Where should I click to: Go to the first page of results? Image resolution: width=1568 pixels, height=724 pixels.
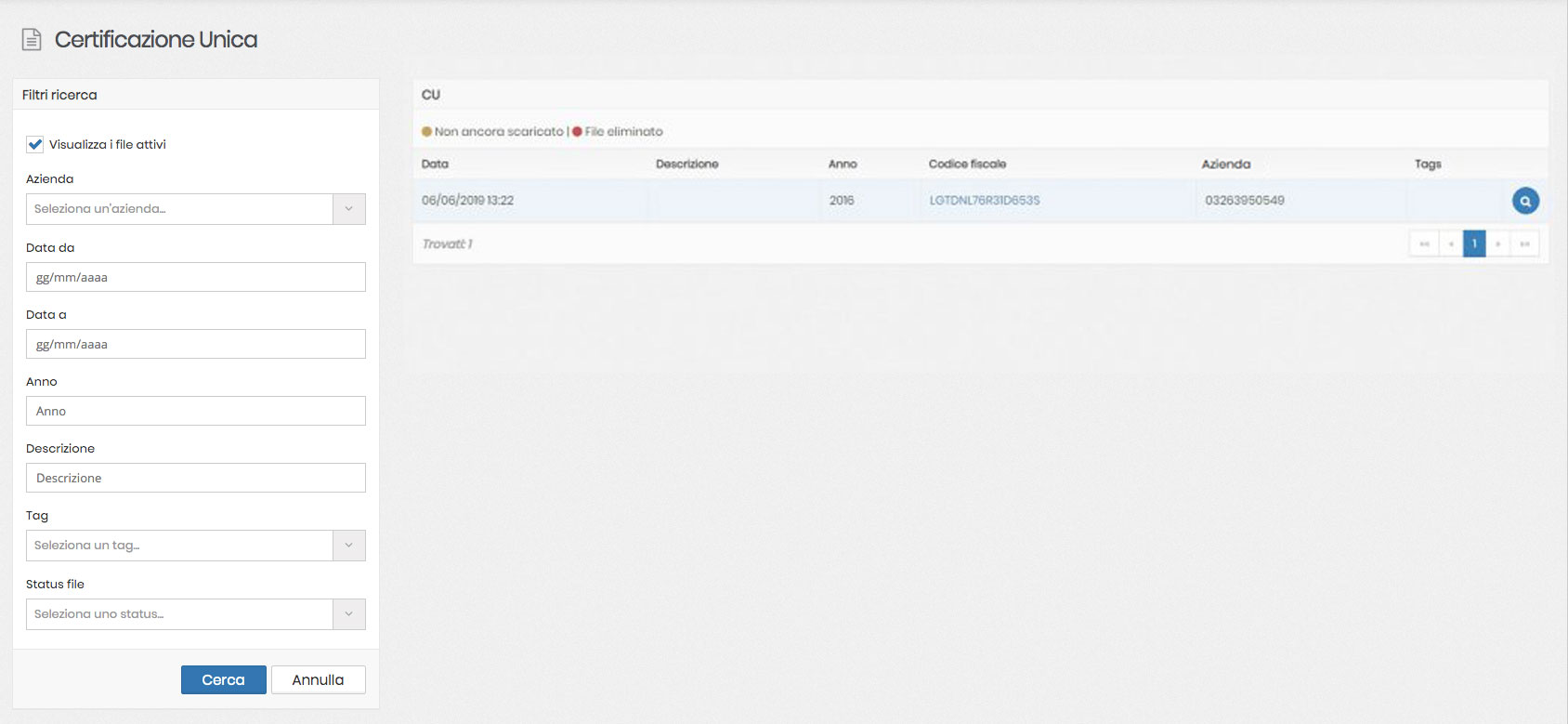1424,244
